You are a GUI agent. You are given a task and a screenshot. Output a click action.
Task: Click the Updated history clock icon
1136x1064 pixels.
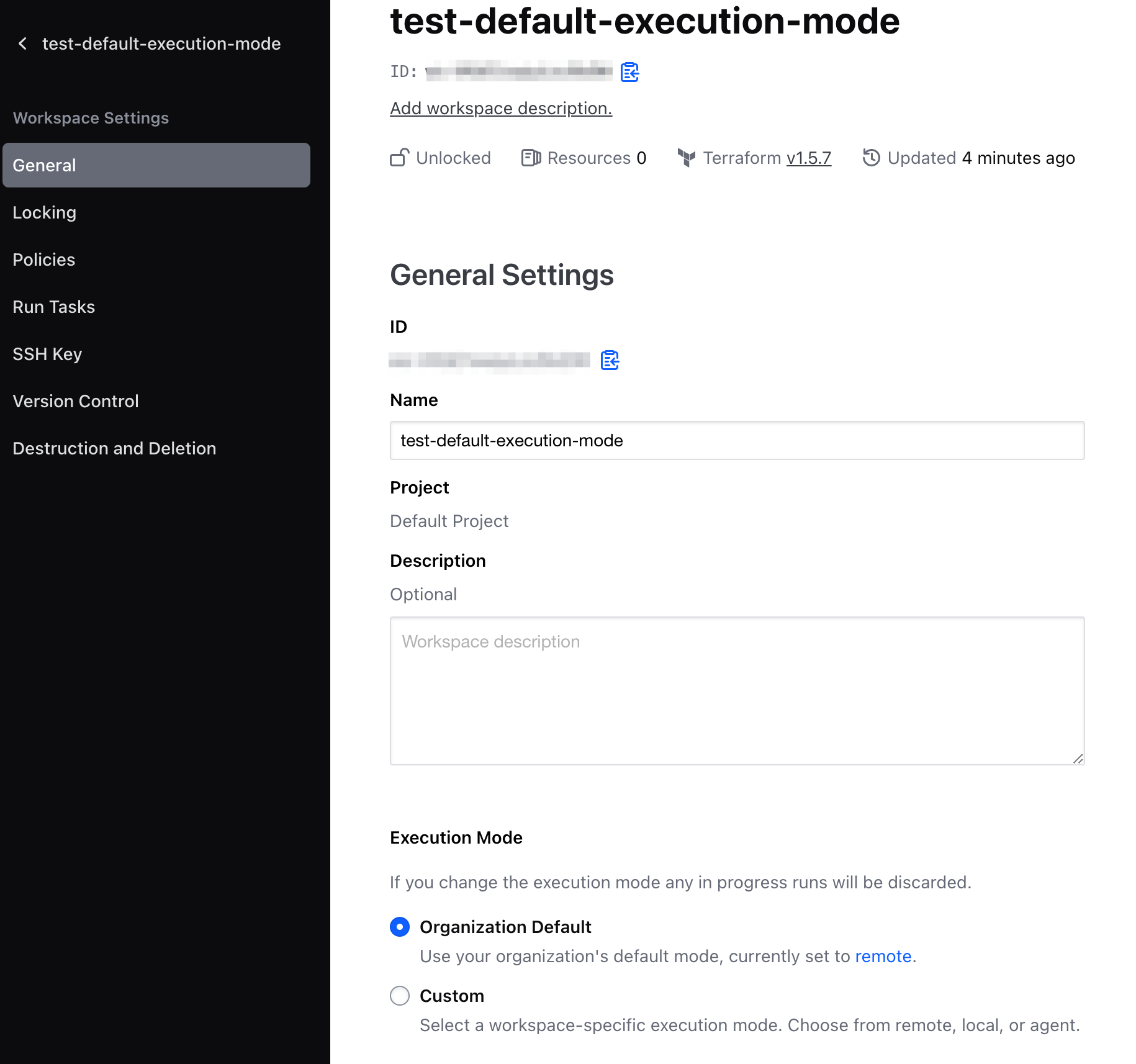(x=871, y=158)
